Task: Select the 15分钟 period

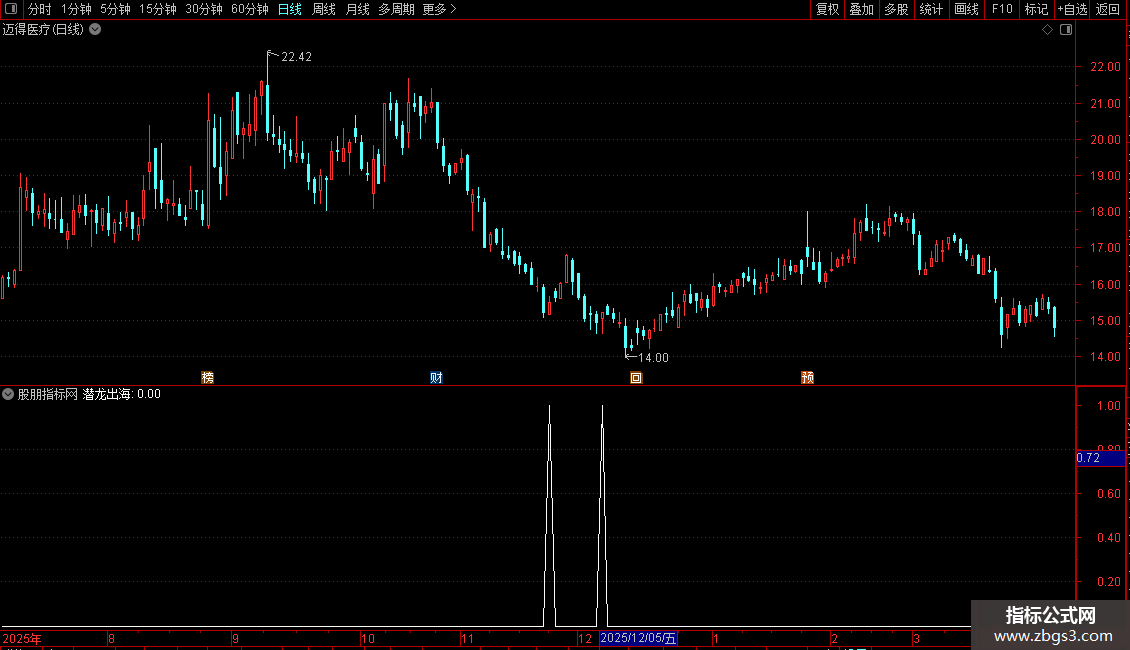Action: [158, 9]
